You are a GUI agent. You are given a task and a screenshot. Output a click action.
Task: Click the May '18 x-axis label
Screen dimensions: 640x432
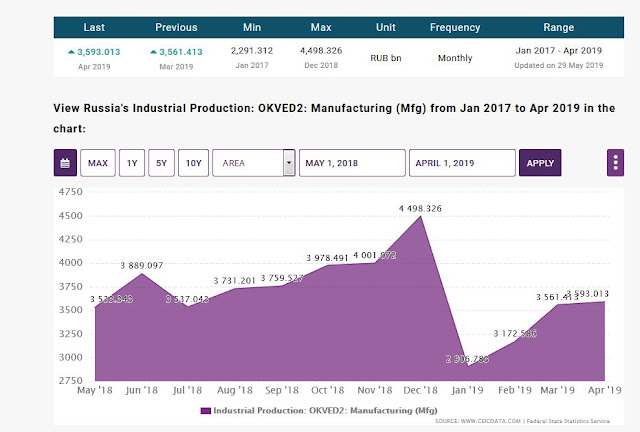point(95,390)
